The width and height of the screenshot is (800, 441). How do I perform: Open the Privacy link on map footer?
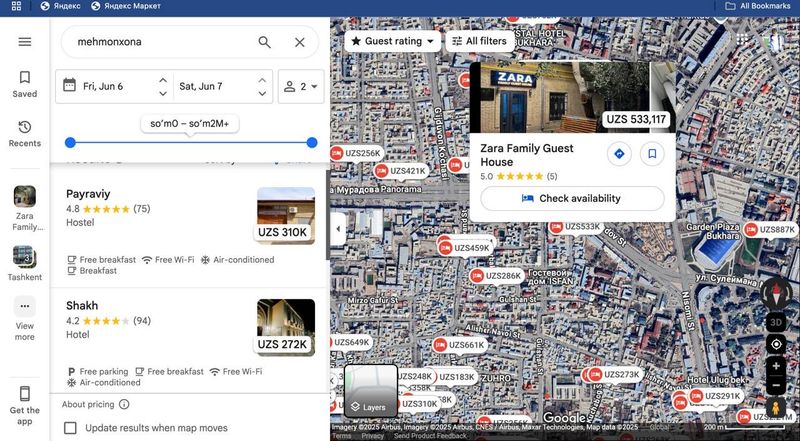click(372, 436)
